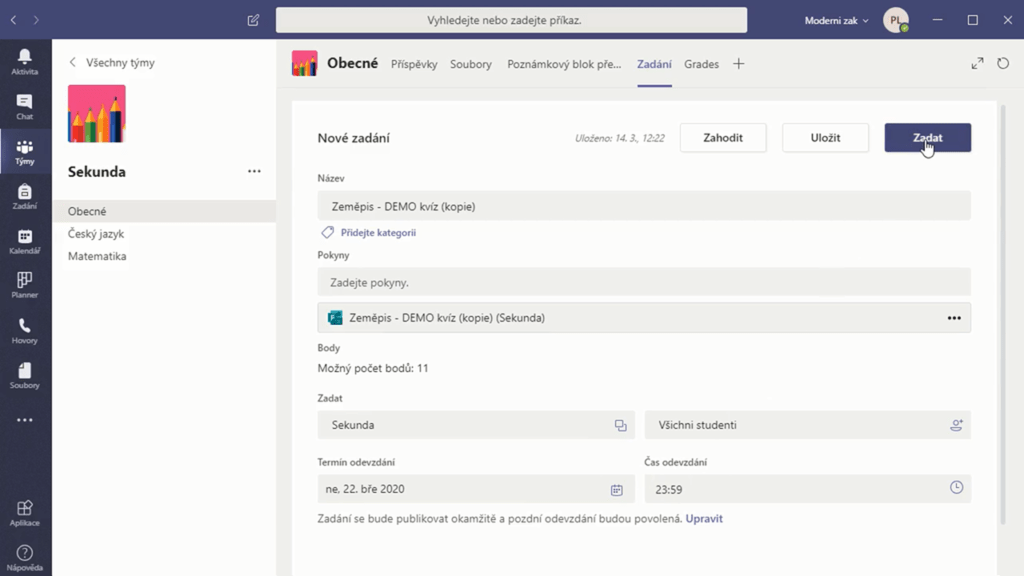
Task: Open attached quiz more options menu
Action: tap(953, 318)
